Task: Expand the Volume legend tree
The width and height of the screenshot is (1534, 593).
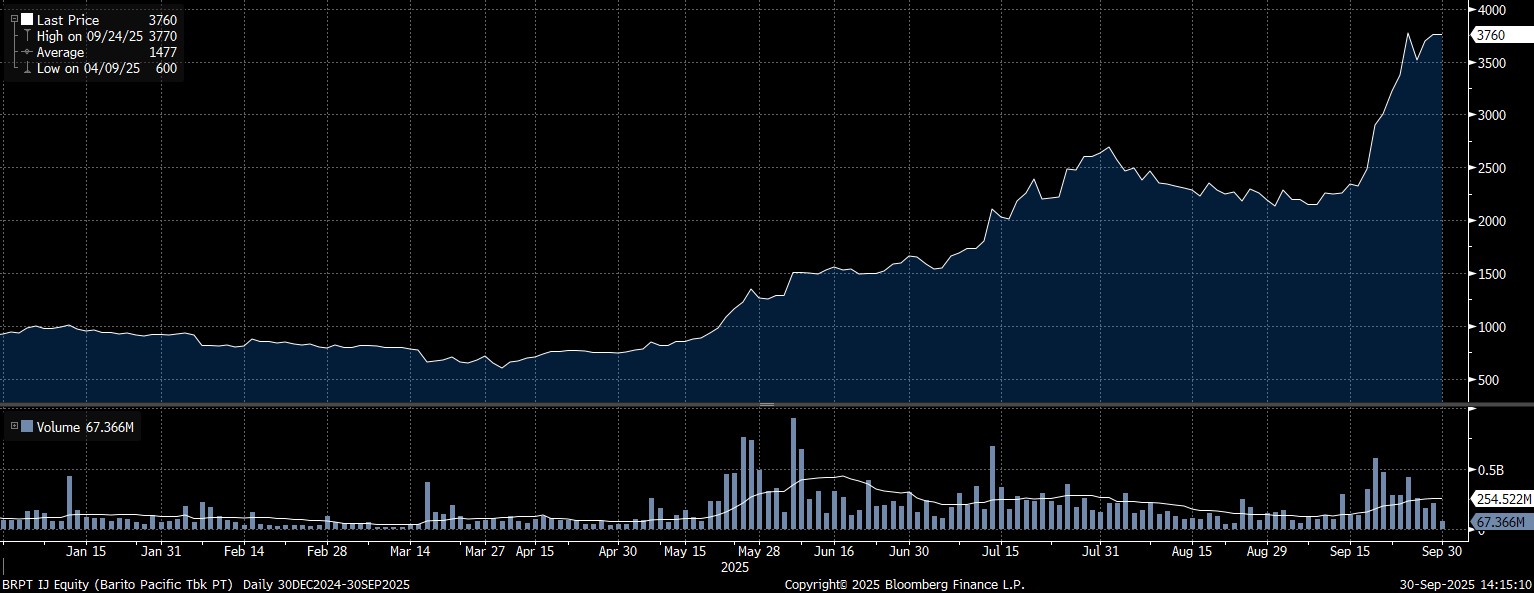Action: tap(13, 427)
